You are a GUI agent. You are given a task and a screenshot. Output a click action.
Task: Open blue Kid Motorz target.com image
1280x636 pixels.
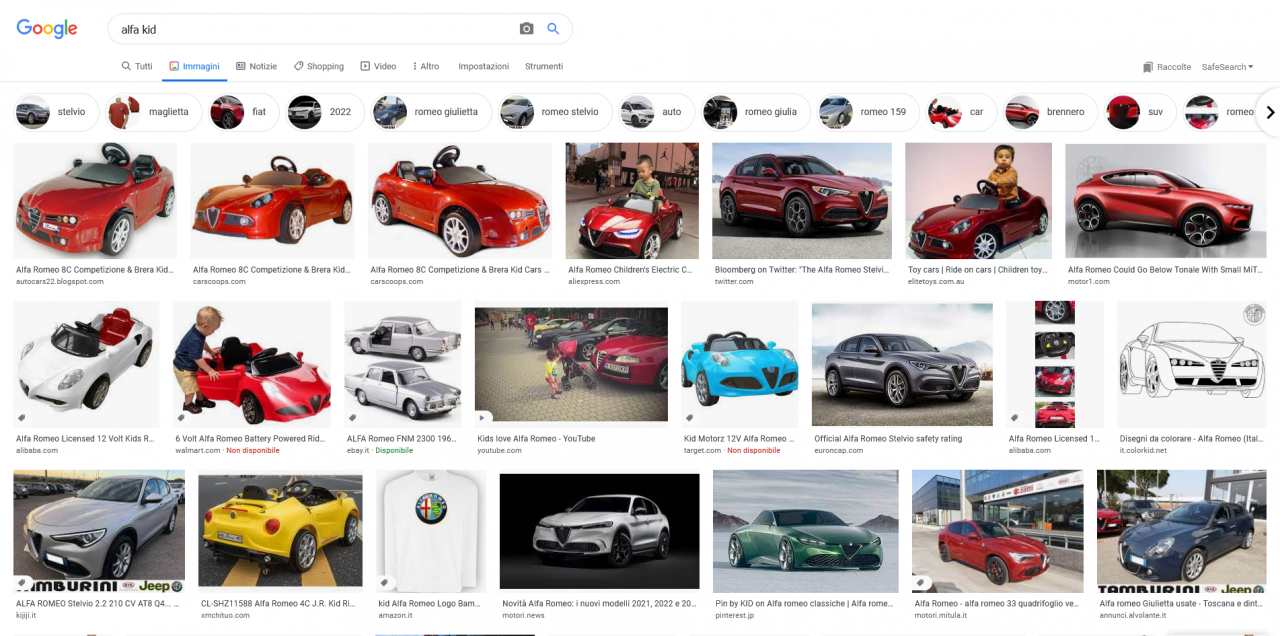click(x=740, y=365)
